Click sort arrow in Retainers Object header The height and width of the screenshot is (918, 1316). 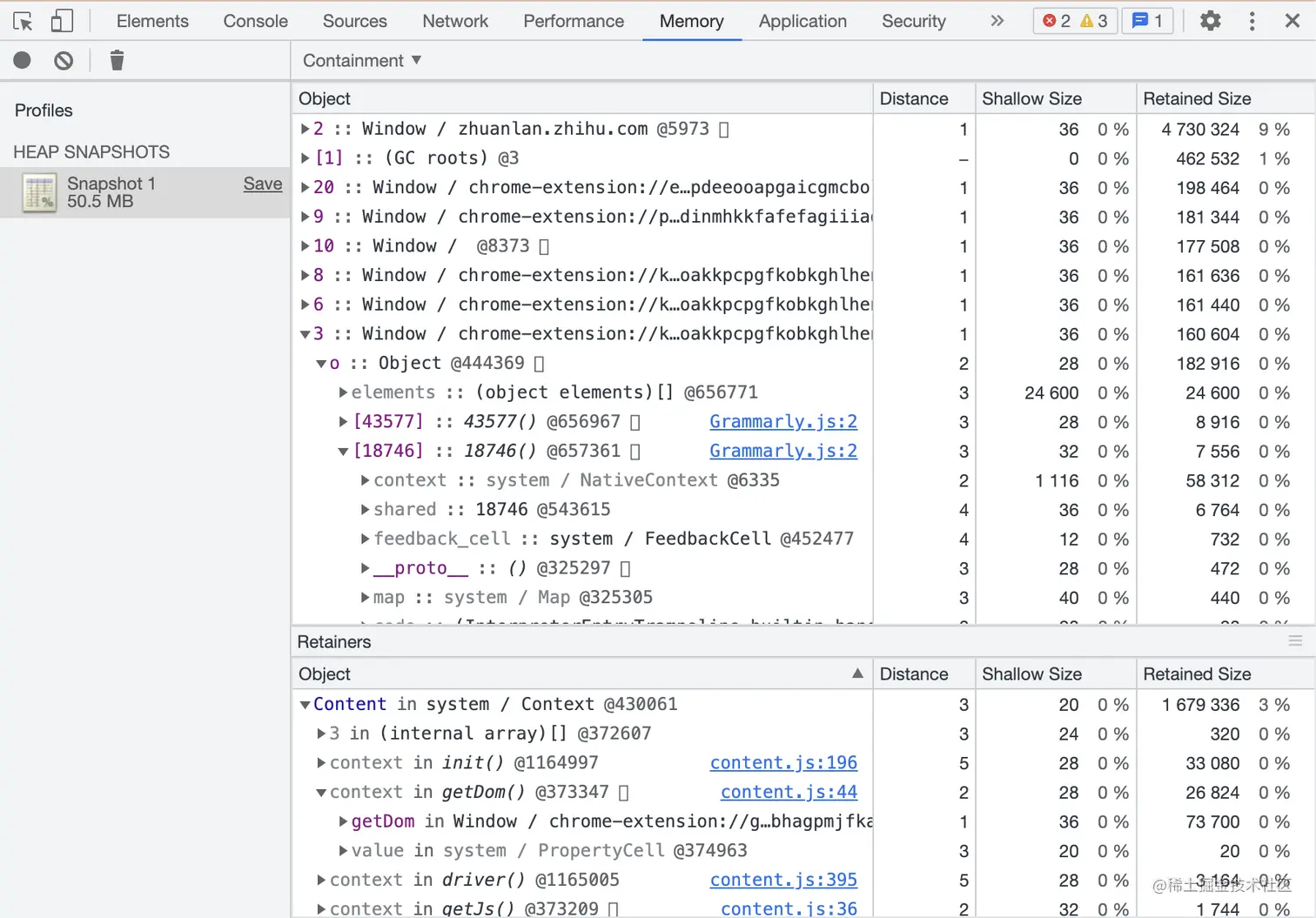(x=857, y=673)
